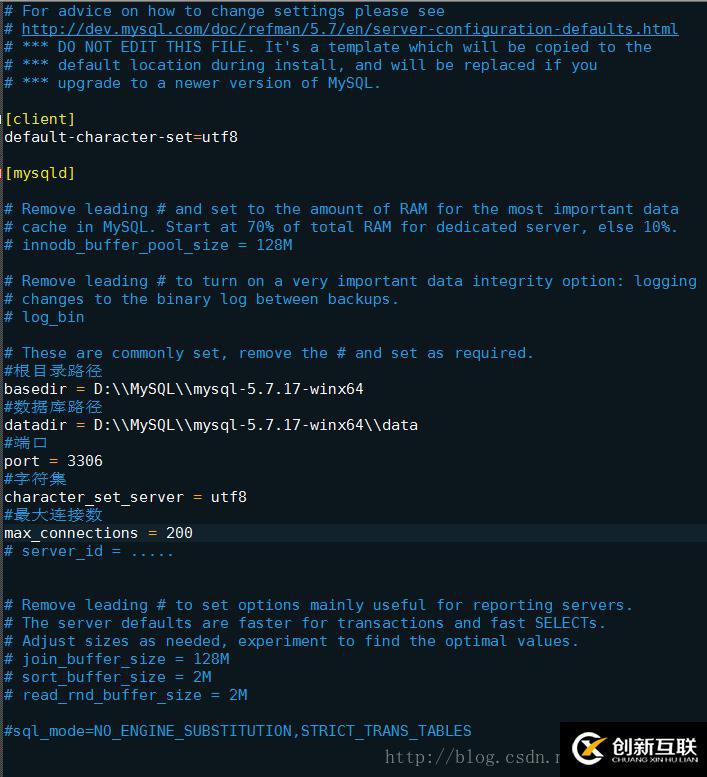
Task: Click the 'Adjust sizes as needed' comment line
Action: click(x=292, y=641)
